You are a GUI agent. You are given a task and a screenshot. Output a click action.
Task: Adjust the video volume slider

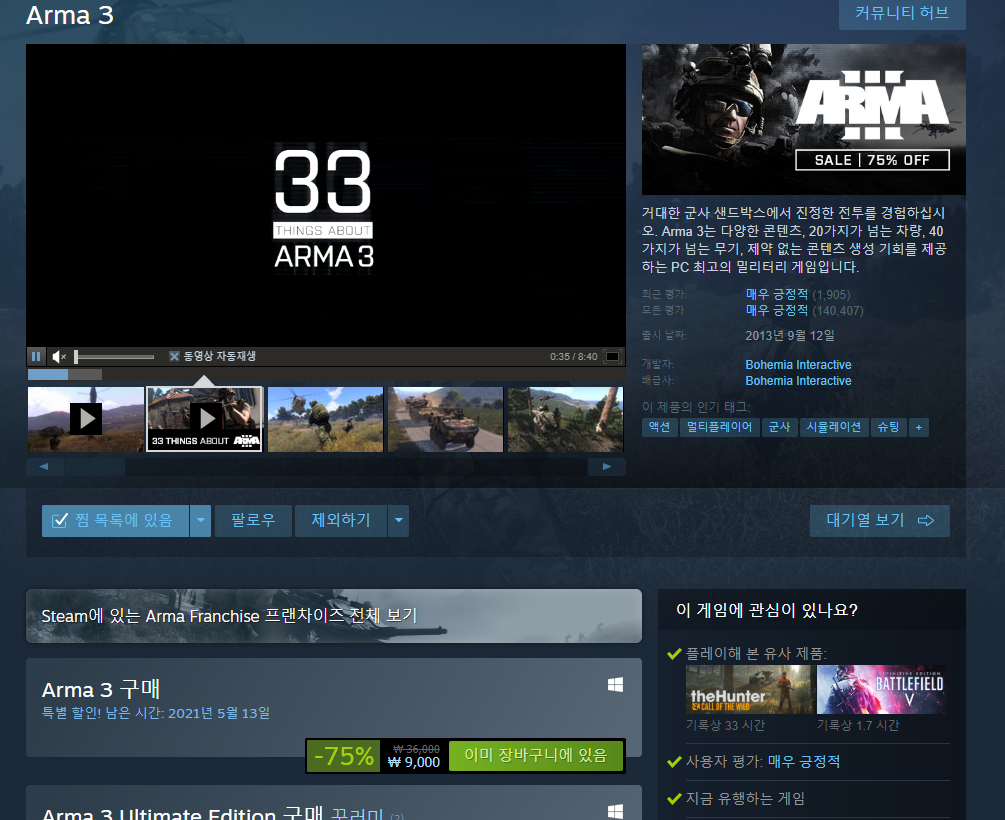[x=114, y=356]
